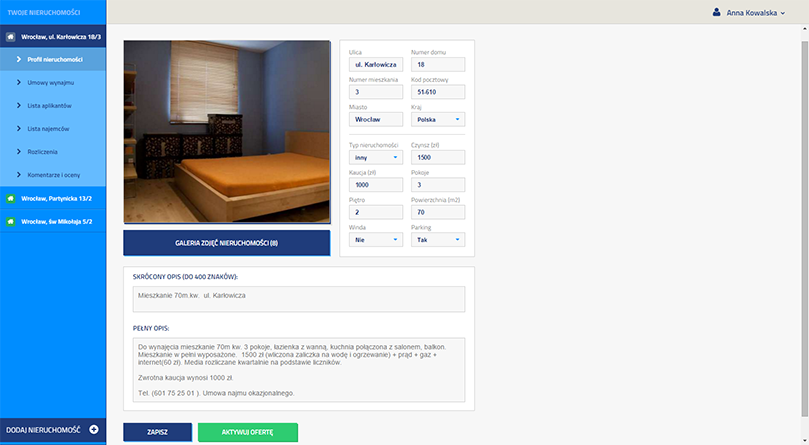Click the user avatar icon beside Anna Kowalska
The width and height of the screenshot is (809, 445).
click(x=717, y=12)
